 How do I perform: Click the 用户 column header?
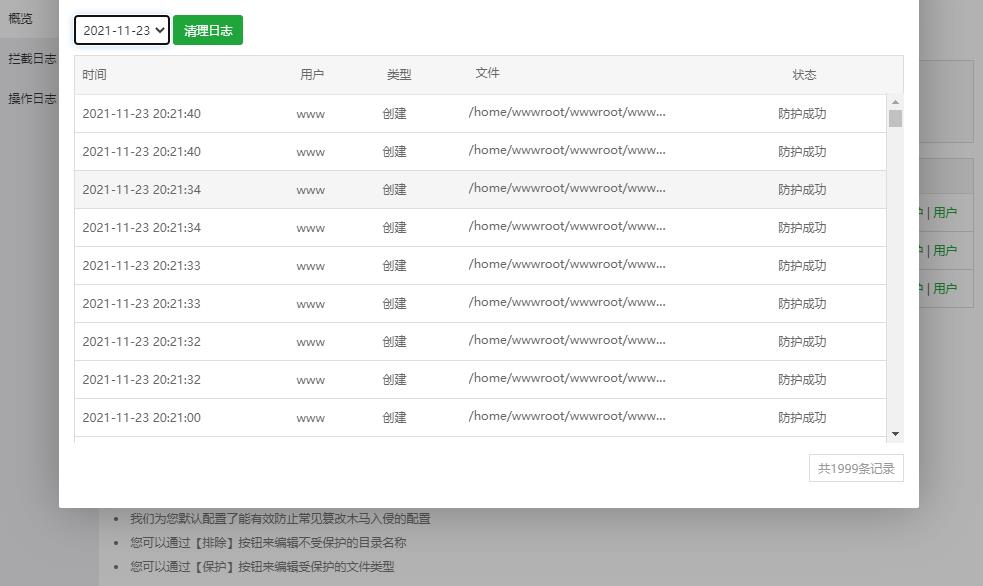coord(312,75)
